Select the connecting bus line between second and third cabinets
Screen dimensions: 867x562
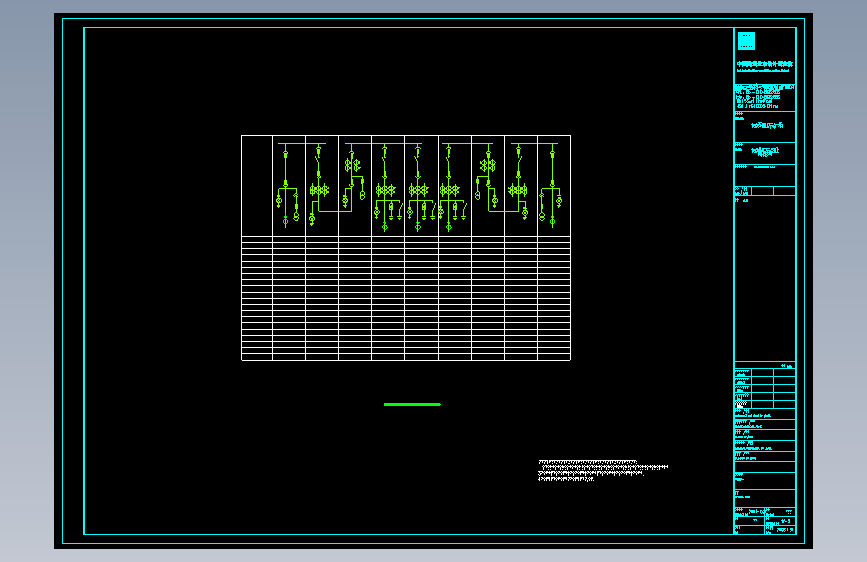(333, 211)
